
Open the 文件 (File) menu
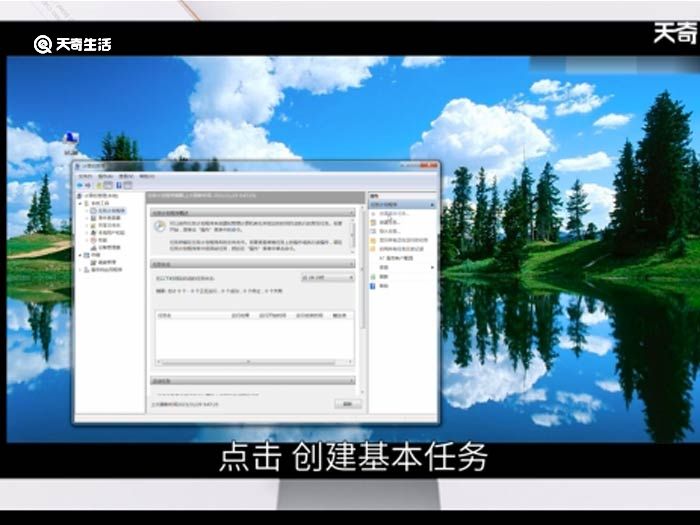click(85, 176)
